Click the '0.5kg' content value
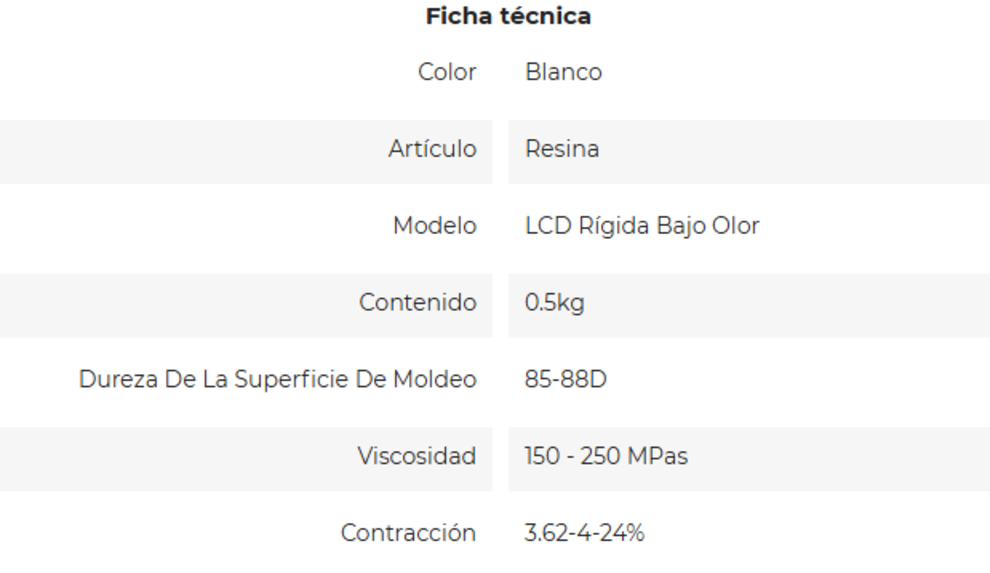The image size is (990, 573). (x=554, y=303)
